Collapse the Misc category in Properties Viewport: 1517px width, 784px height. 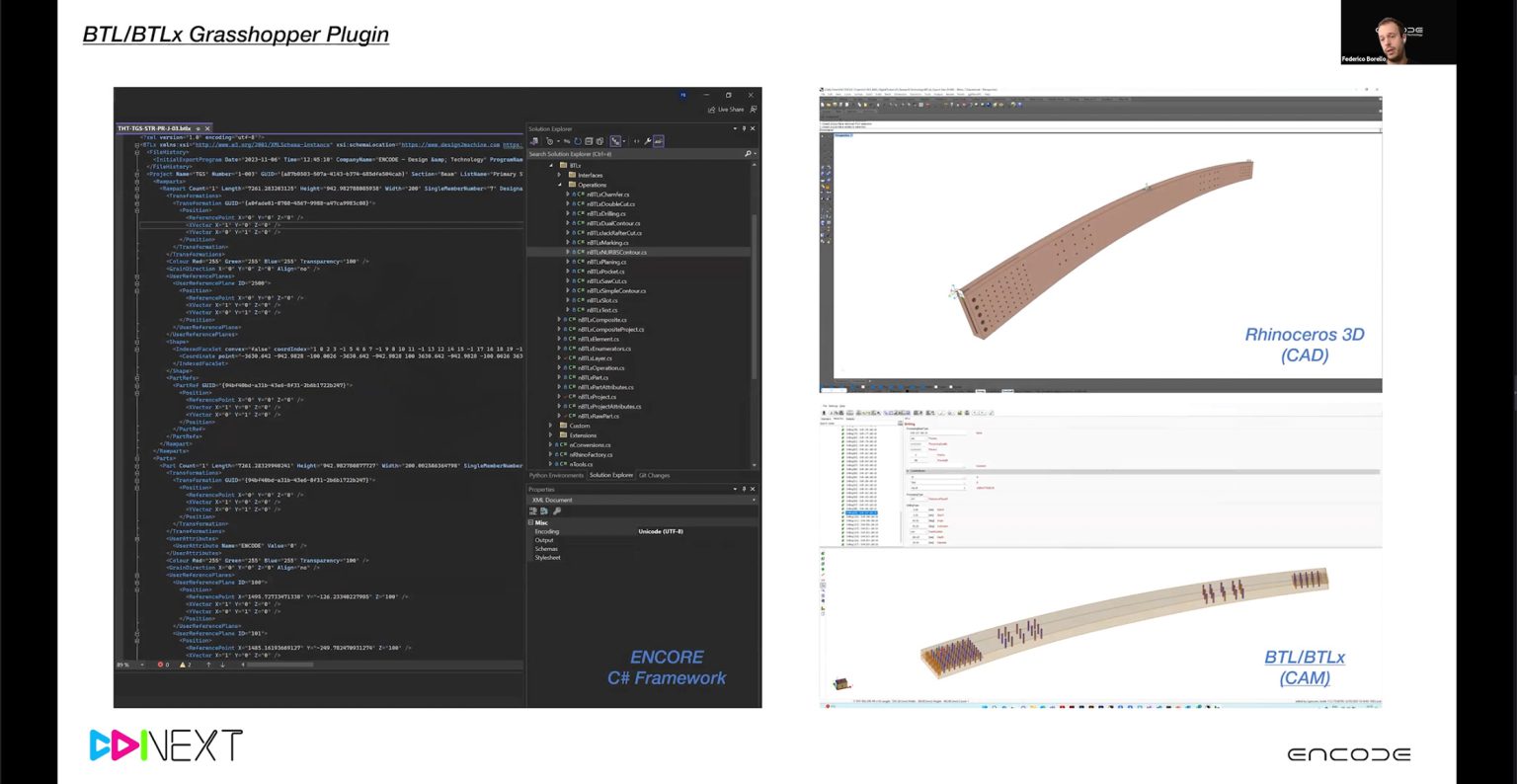click(x=531, y=522)
